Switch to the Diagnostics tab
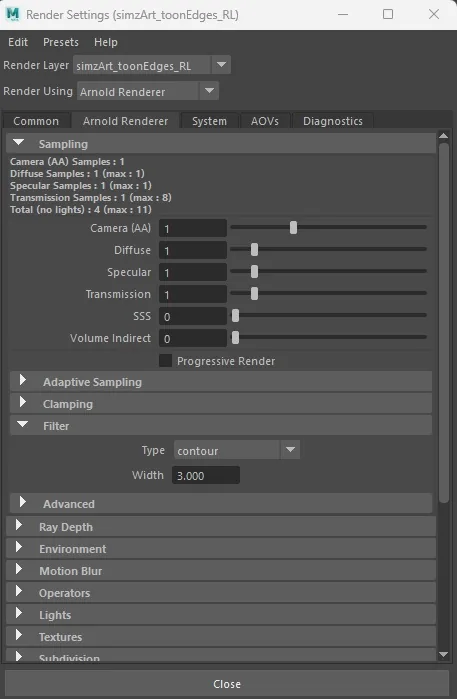457x699 pixels. coord(333,121)
